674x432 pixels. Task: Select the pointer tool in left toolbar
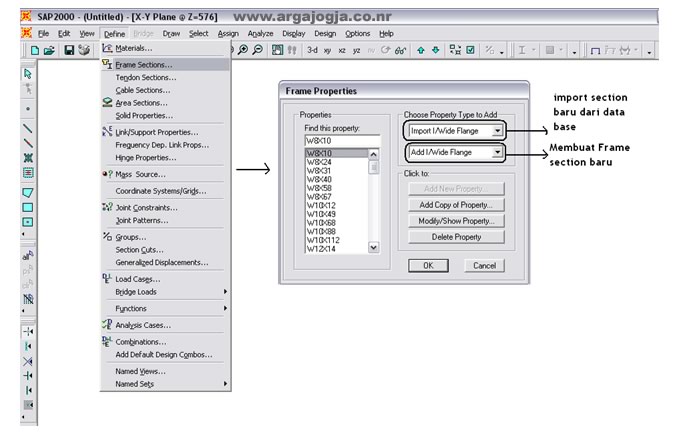[x=28, y=74]
